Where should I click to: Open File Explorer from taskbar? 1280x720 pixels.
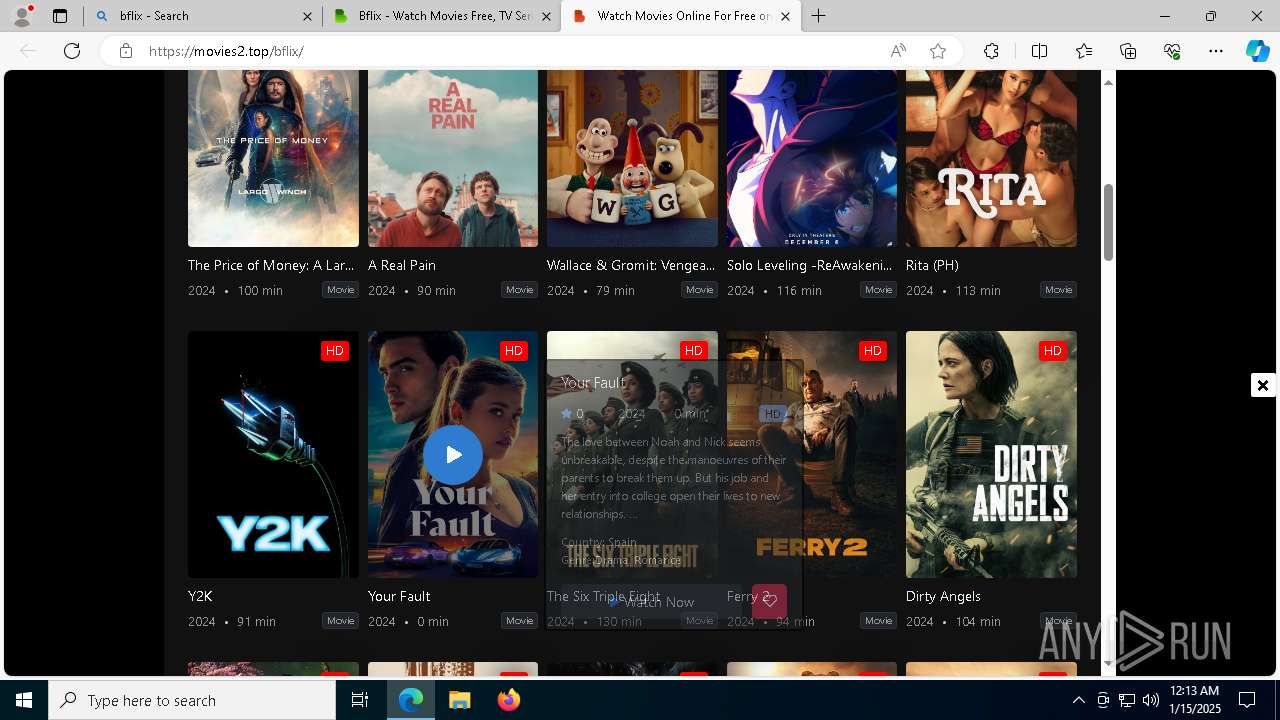459,700
